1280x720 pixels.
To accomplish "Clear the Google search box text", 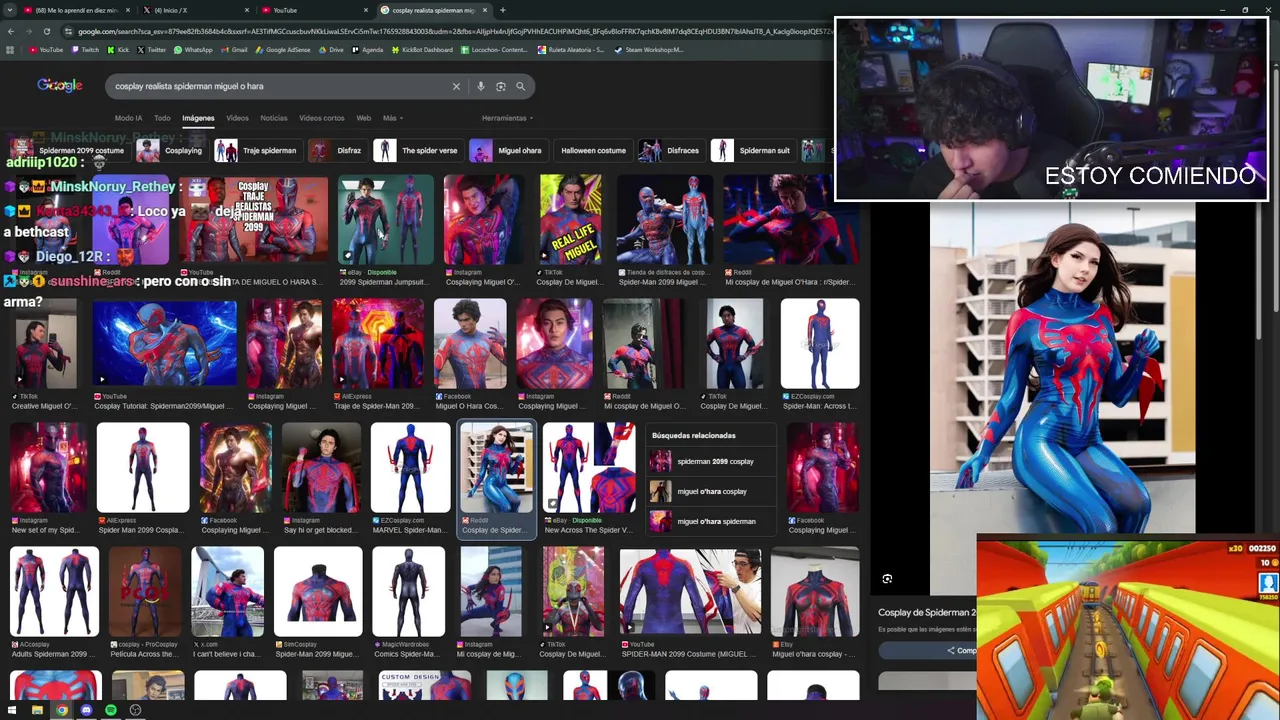I will tap(456, 86).
